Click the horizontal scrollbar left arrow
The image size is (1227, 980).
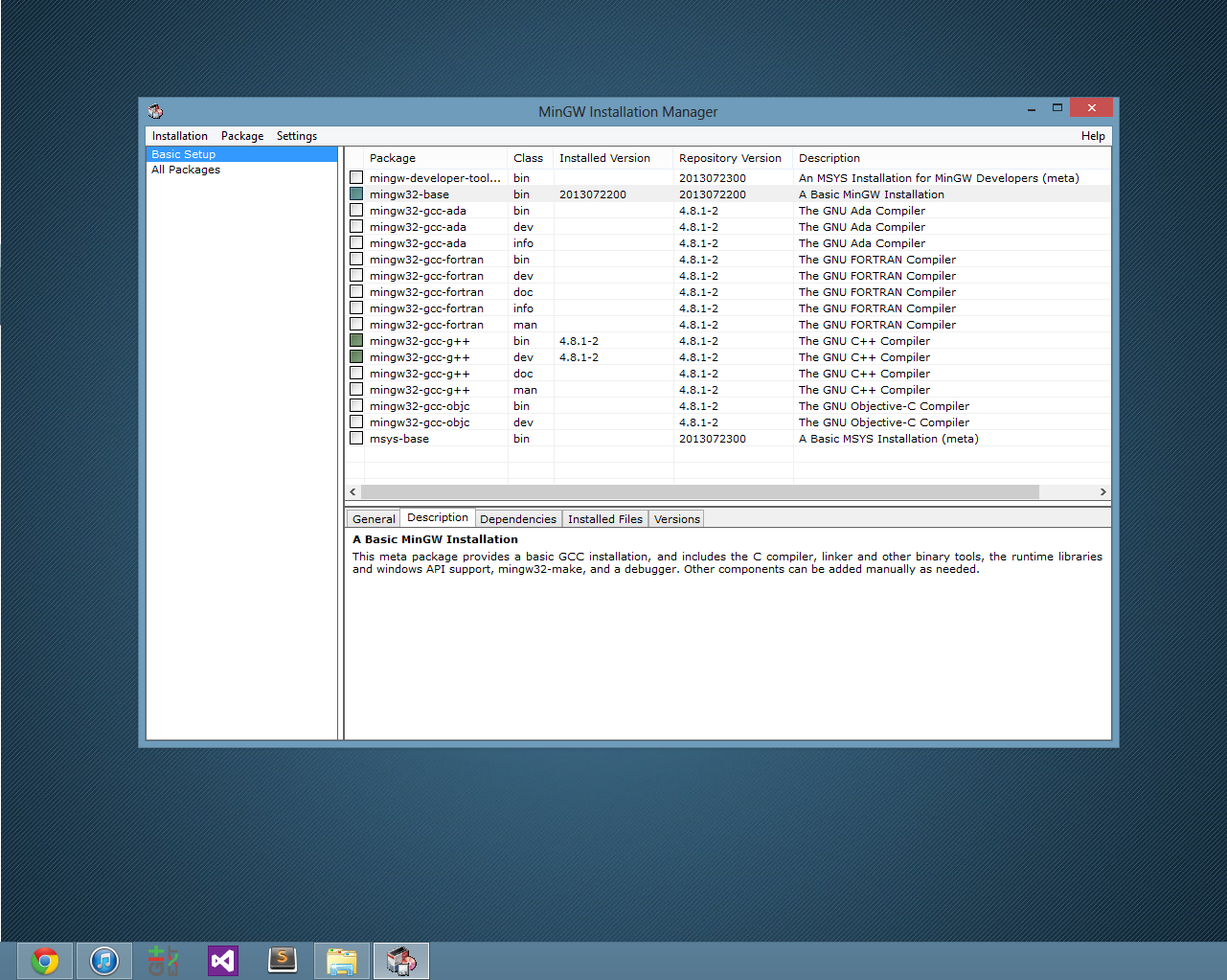point(352,491)
